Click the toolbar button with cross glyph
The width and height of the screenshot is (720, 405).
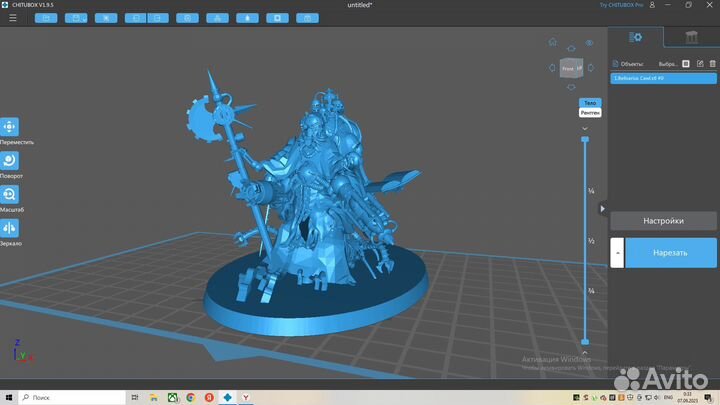point(106,18)
